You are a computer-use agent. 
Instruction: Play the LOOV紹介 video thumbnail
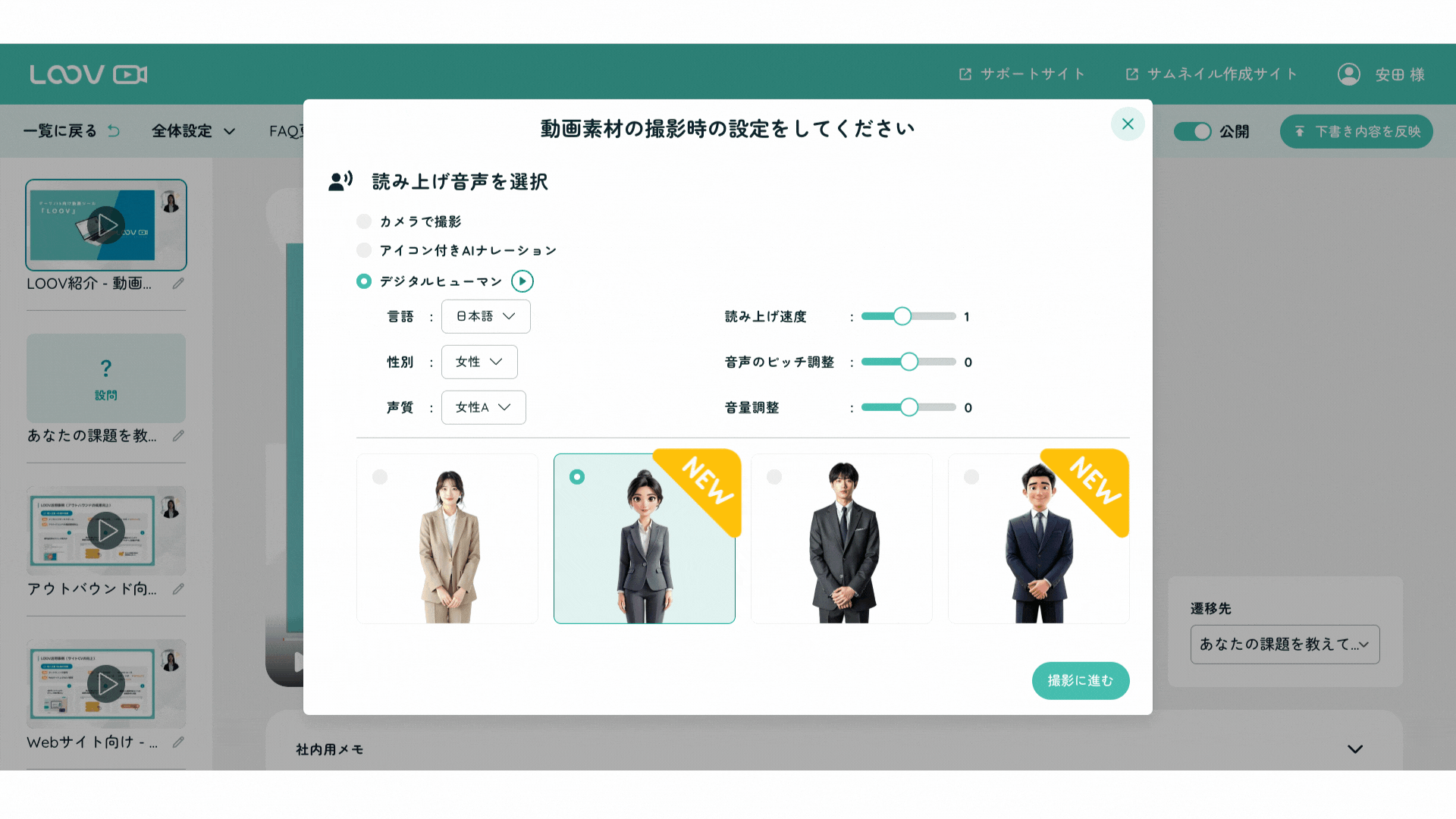point(105,225)
